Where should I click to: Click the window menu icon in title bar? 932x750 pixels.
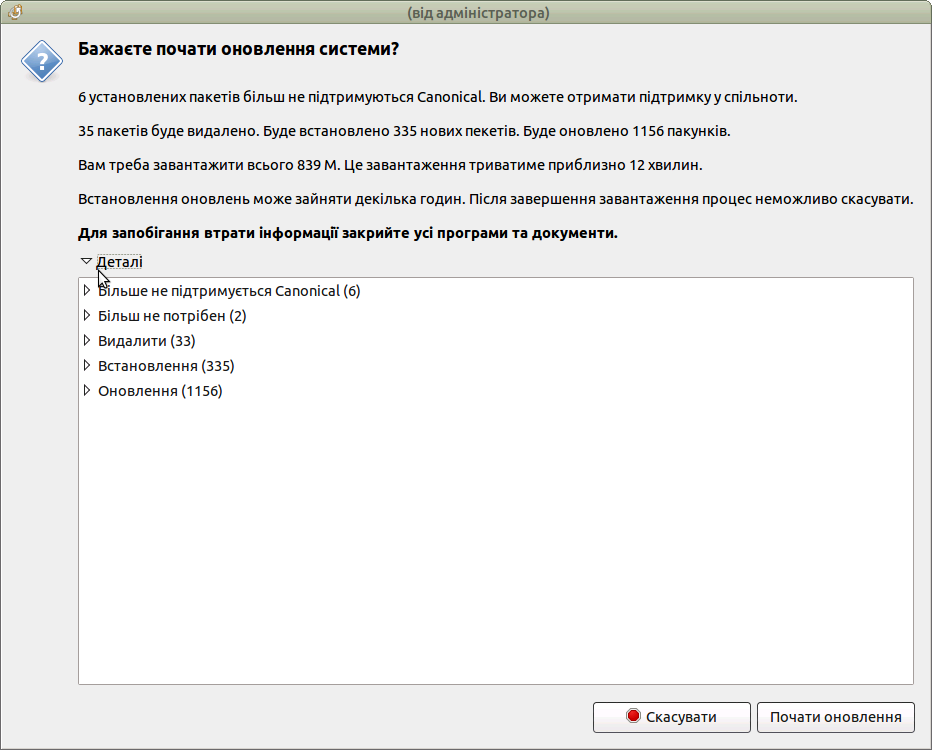(15, 12)
